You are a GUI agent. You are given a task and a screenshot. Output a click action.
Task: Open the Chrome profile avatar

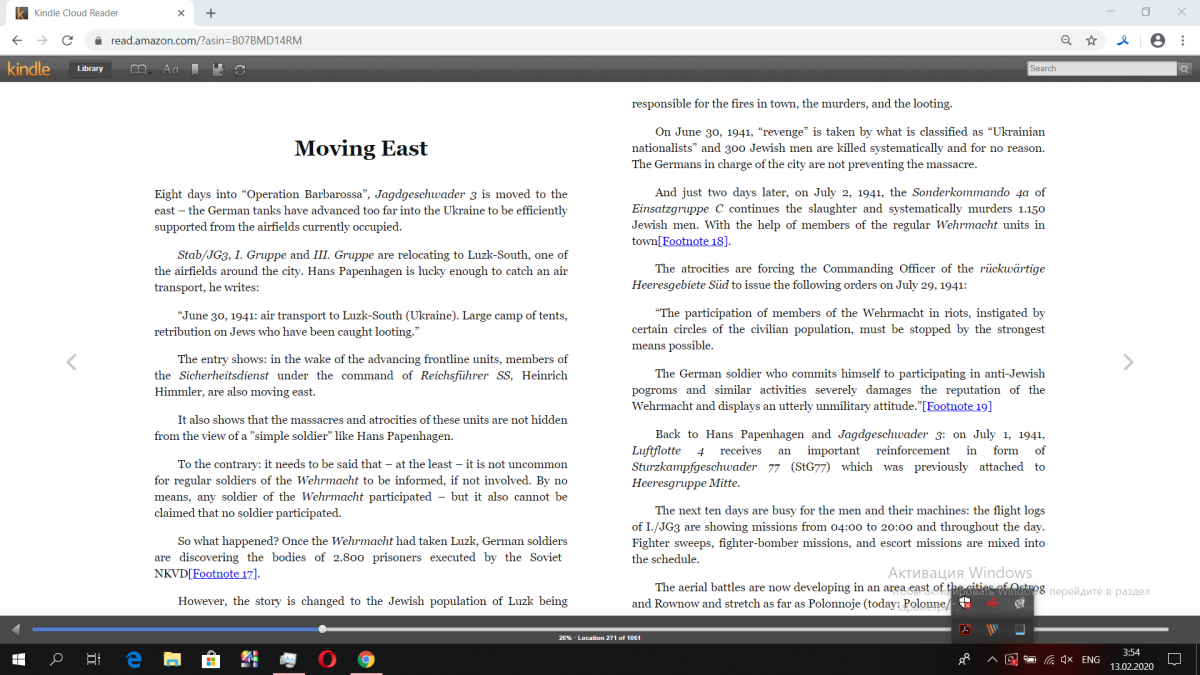[1157, 40]
